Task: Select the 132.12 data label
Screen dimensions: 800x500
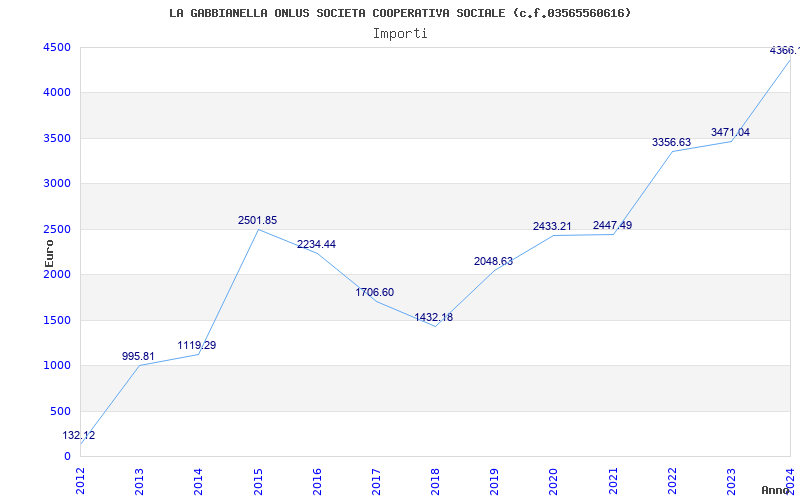Action: pyautogui.click(x=79, y=436)
